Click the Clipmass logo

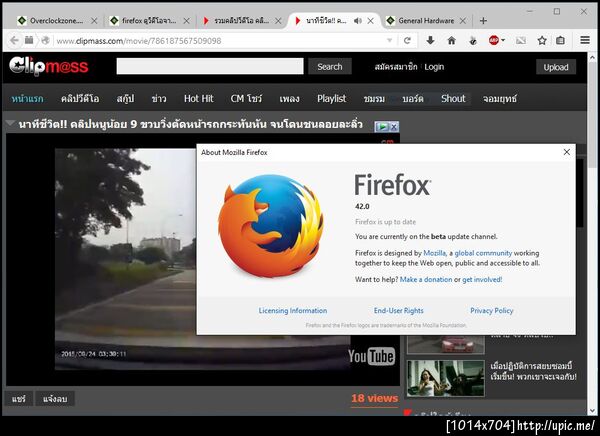tap(49, 66)
